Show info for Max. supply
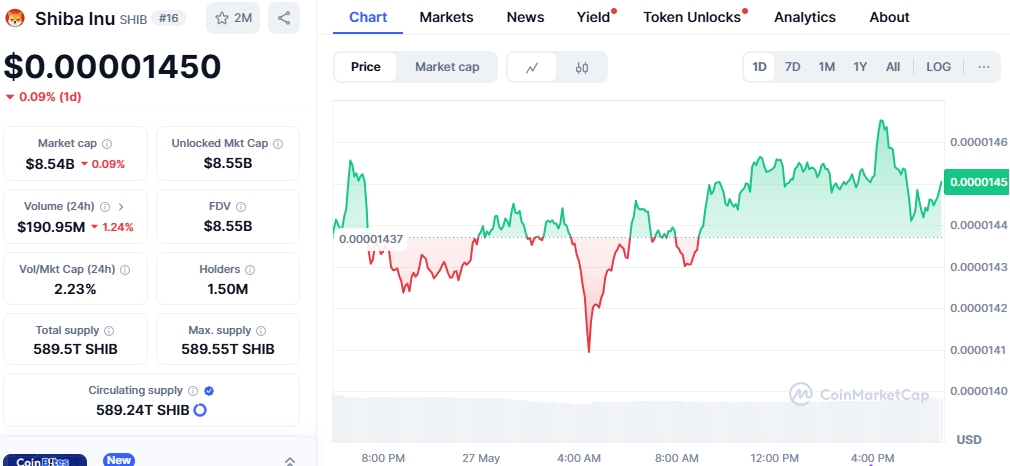The height and width of the screenshot is (466, 1010). tap(261, 331)
